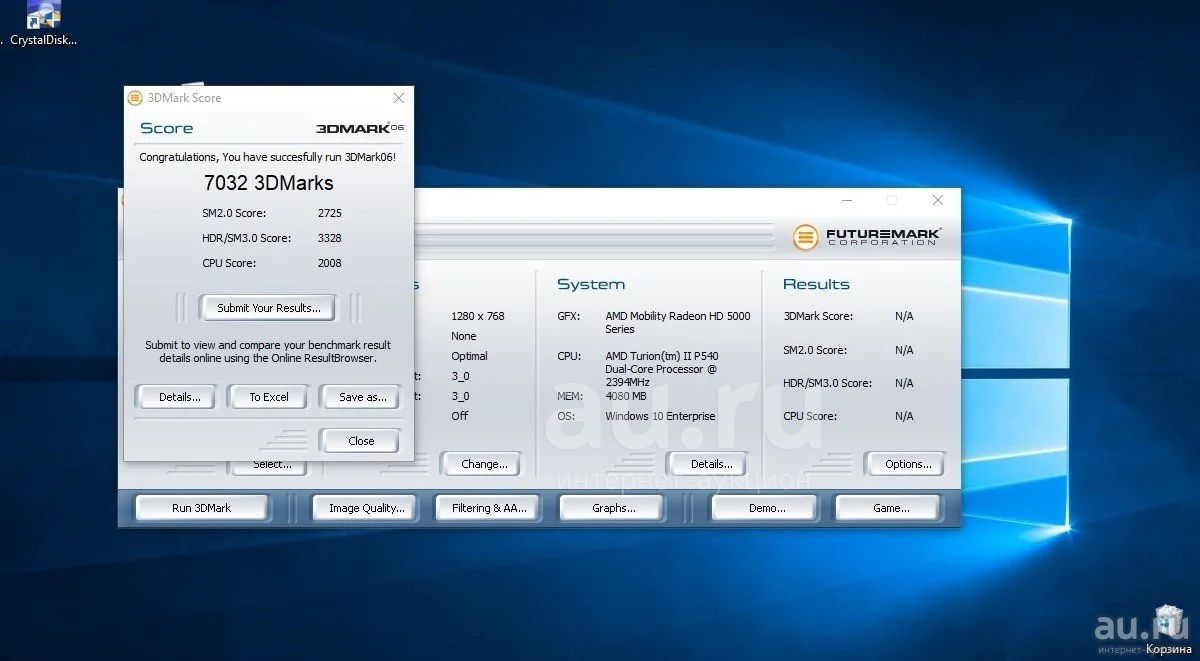Open Filtering & AA... settings

point(488,508)
